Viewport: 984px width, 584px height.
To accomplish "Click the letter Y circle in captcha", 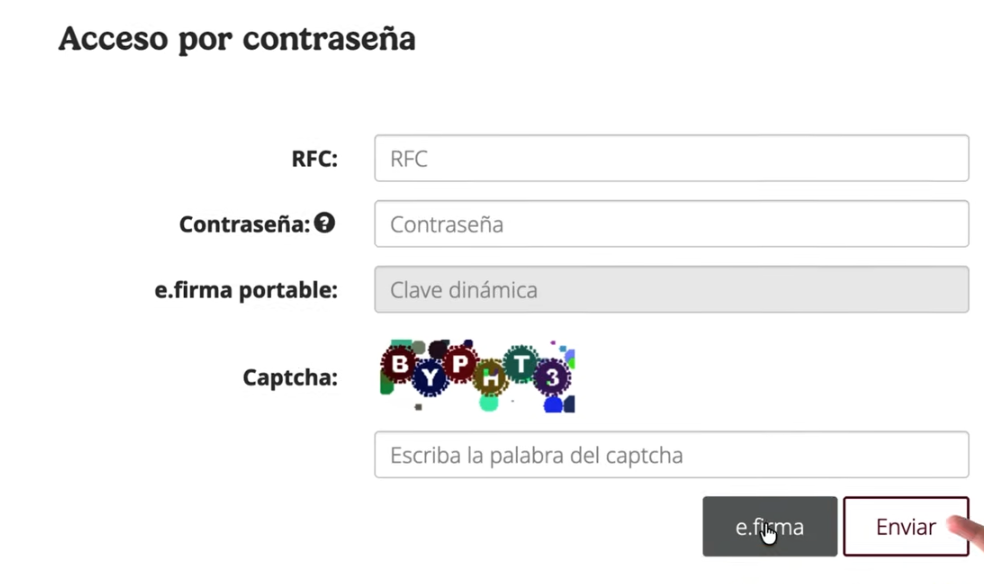I will [x=428, y=379].
